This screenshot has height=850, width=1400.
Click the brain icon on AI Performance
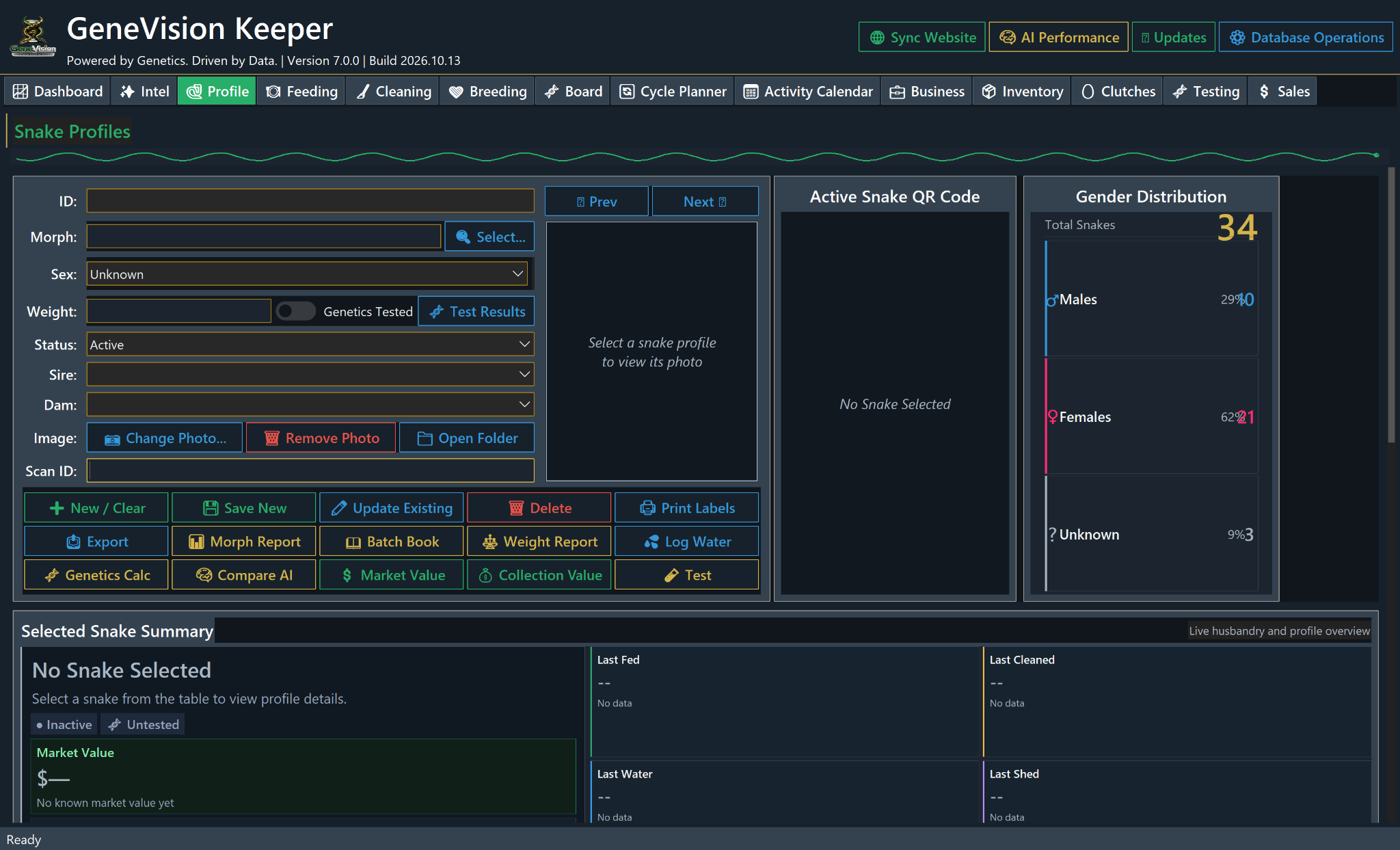click(x=1007, y=38)
